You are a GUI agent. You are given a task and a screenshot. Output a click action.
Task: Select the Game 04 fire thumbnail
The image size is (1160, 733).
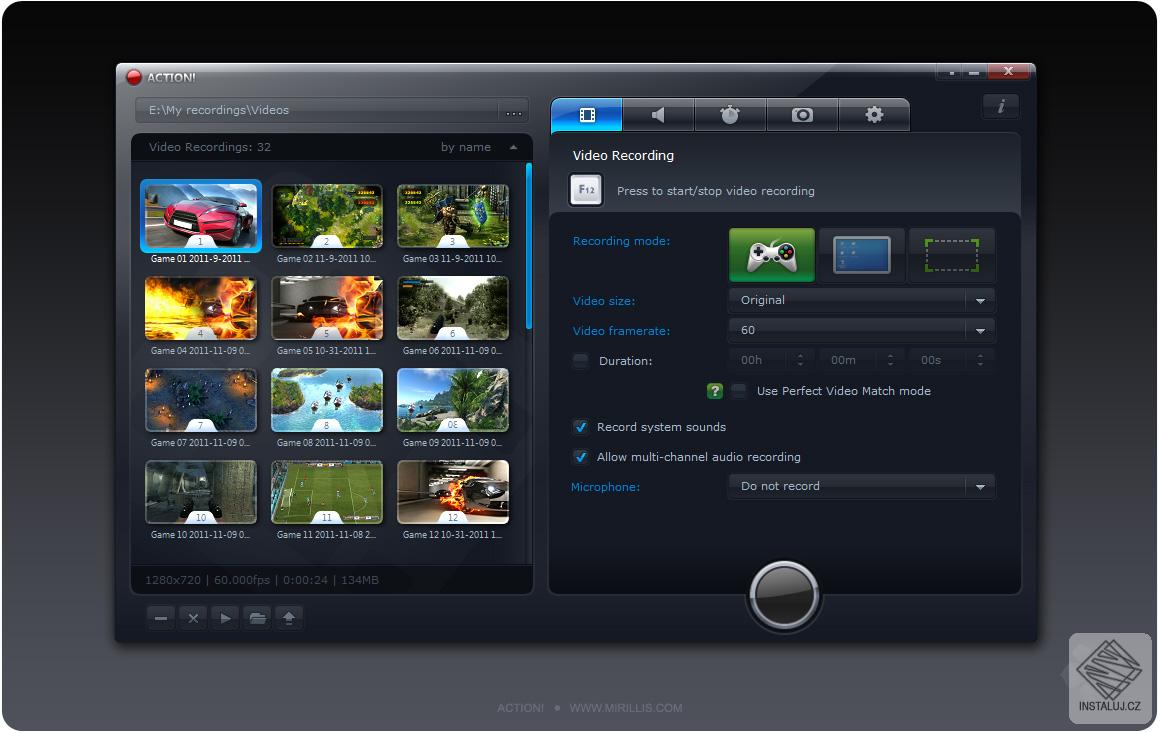pyautogui.click(x=200, y=308)
